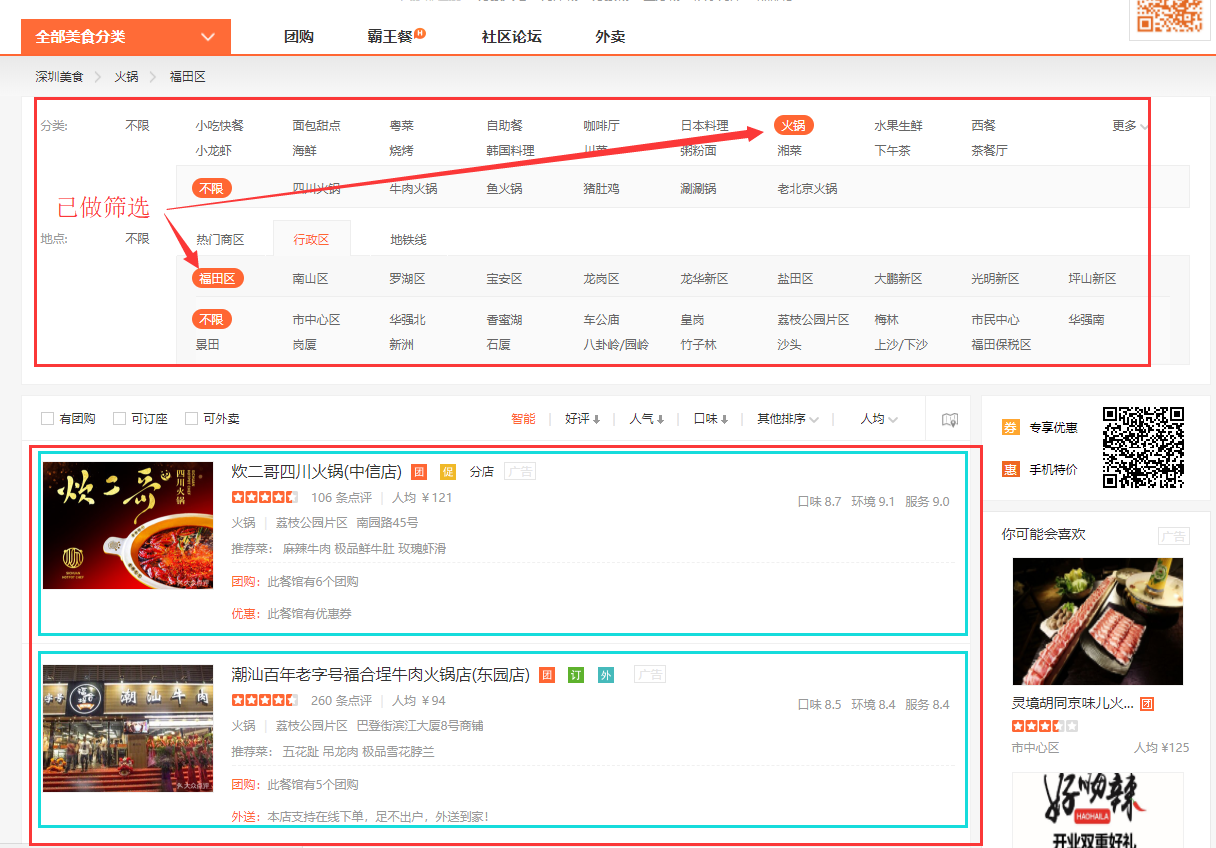This screenshot has width=1216, height=848.
Task: Choose the 西餐 category
Action: 983,126
